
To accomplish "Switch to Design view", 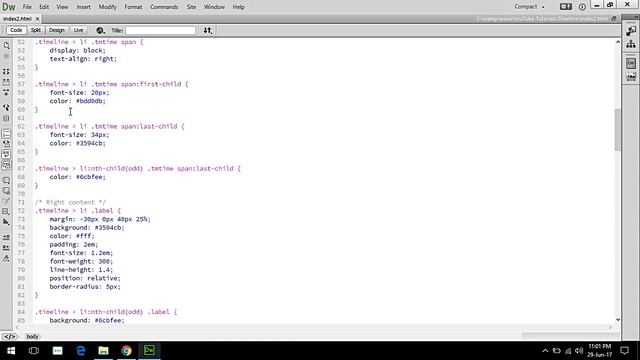I will pos(56,30).
